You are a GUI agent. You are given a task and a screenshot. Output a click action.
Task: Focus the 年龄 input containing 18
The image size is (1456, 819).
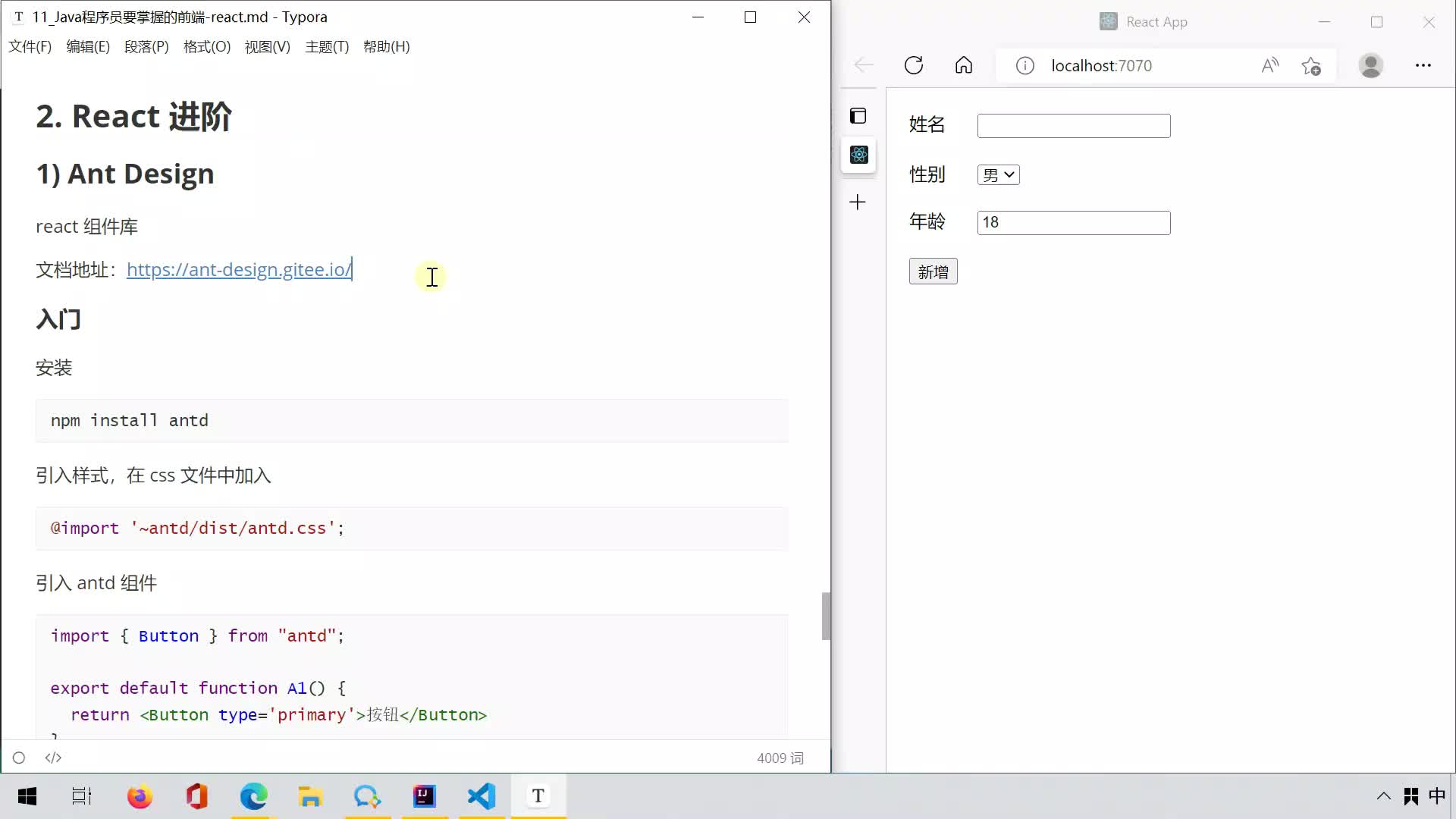tap(1074, 223)
